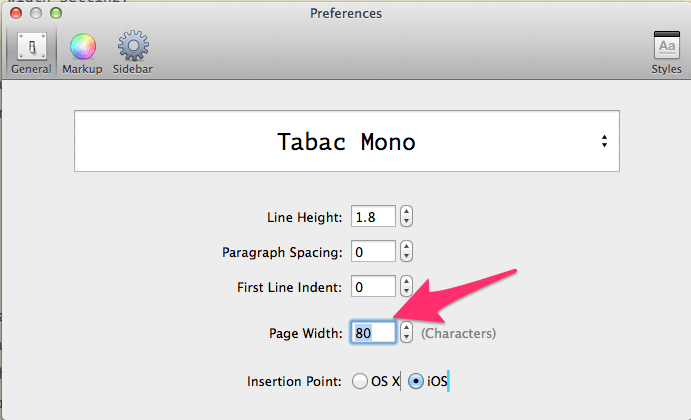Increase Paragraph Spacing using stepper up arrow
The image size is (691, 420).
[406, 246]
